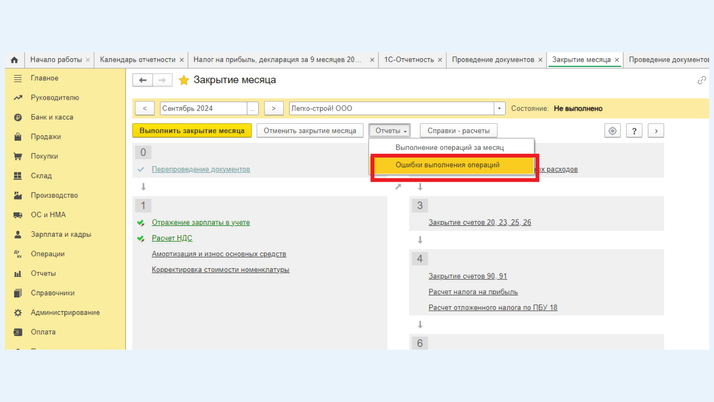The image size is (714, 402).
Task: Close the 1С-Отчетность tab
Action: pos(440,60)
